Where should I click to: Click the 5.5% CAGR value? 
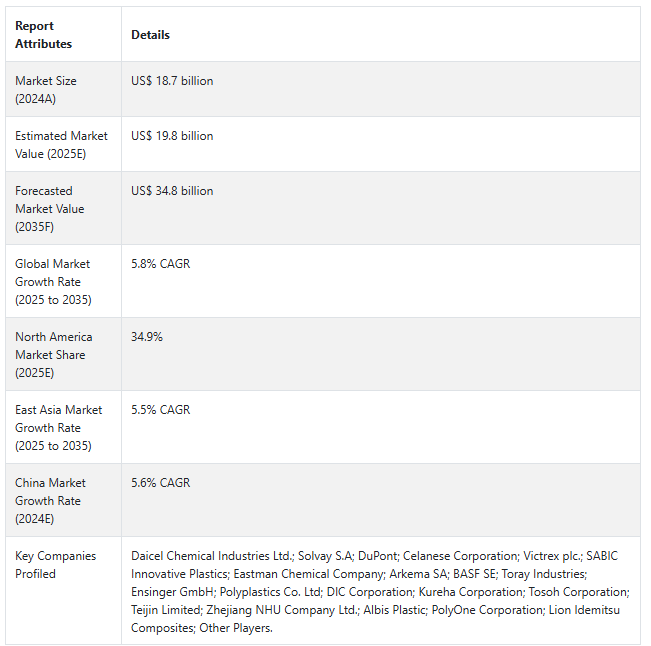[160, 410]
